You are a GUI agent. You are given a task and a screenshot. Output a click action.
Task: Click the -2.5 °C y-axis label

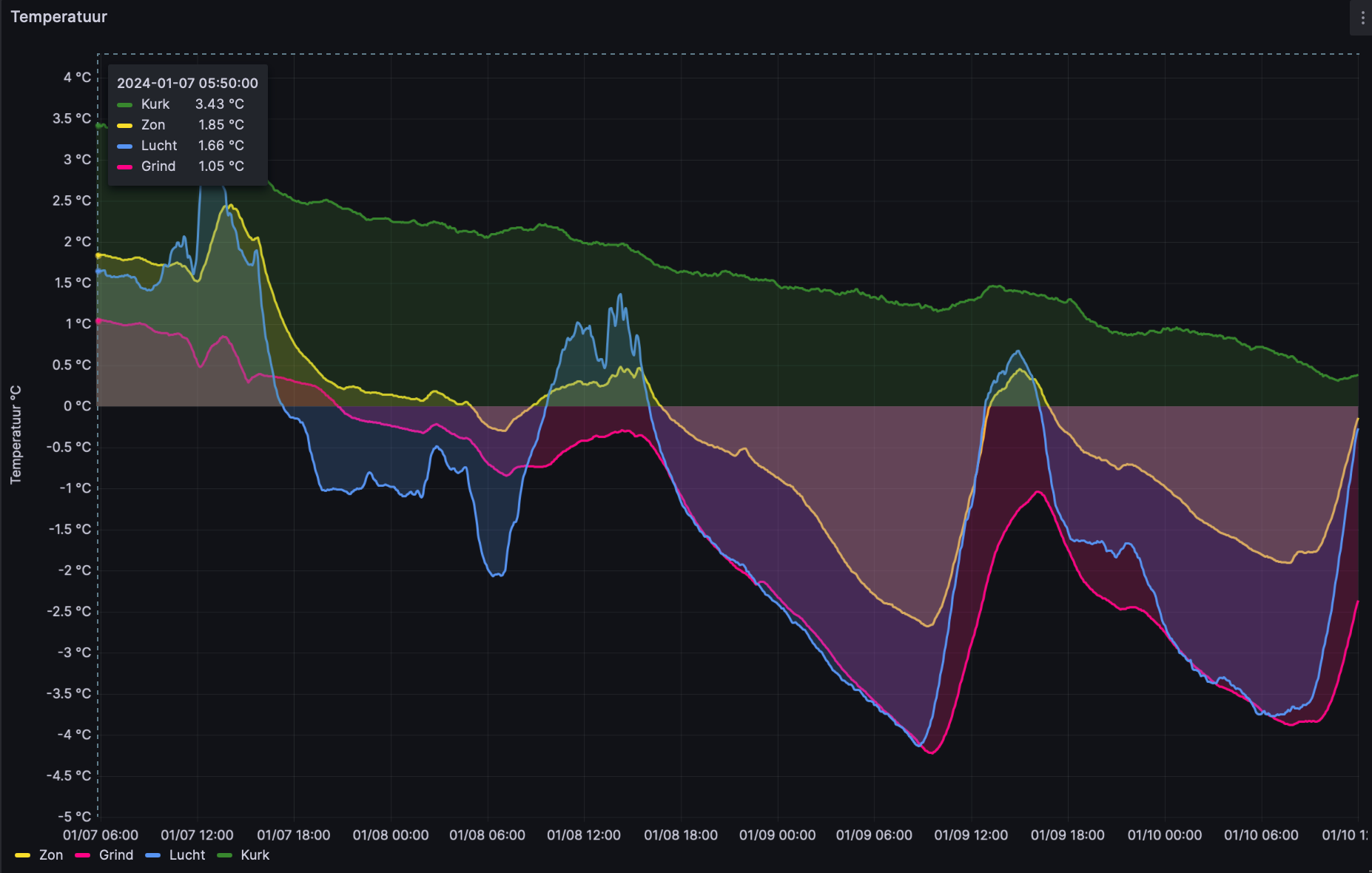pyautogui.click(x=69, y=611)
